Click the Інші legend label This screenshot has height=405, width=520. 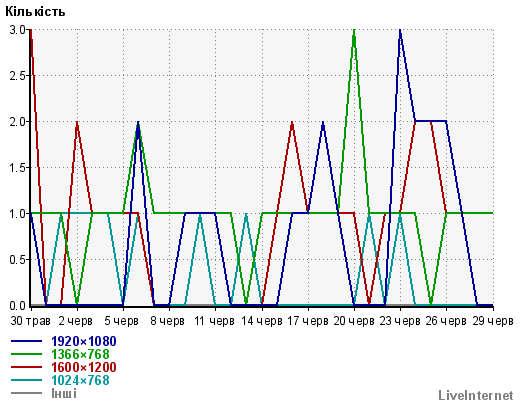tap(64, 393)
